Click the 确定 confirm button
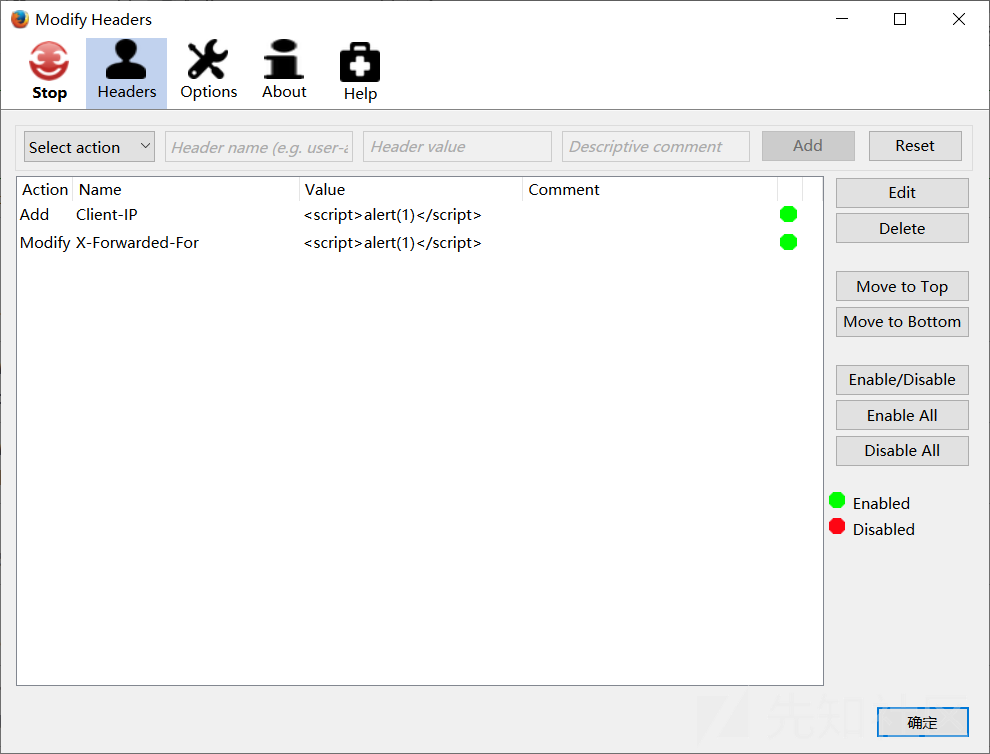Screen dimensions: 990x754 tap(922, 722)
